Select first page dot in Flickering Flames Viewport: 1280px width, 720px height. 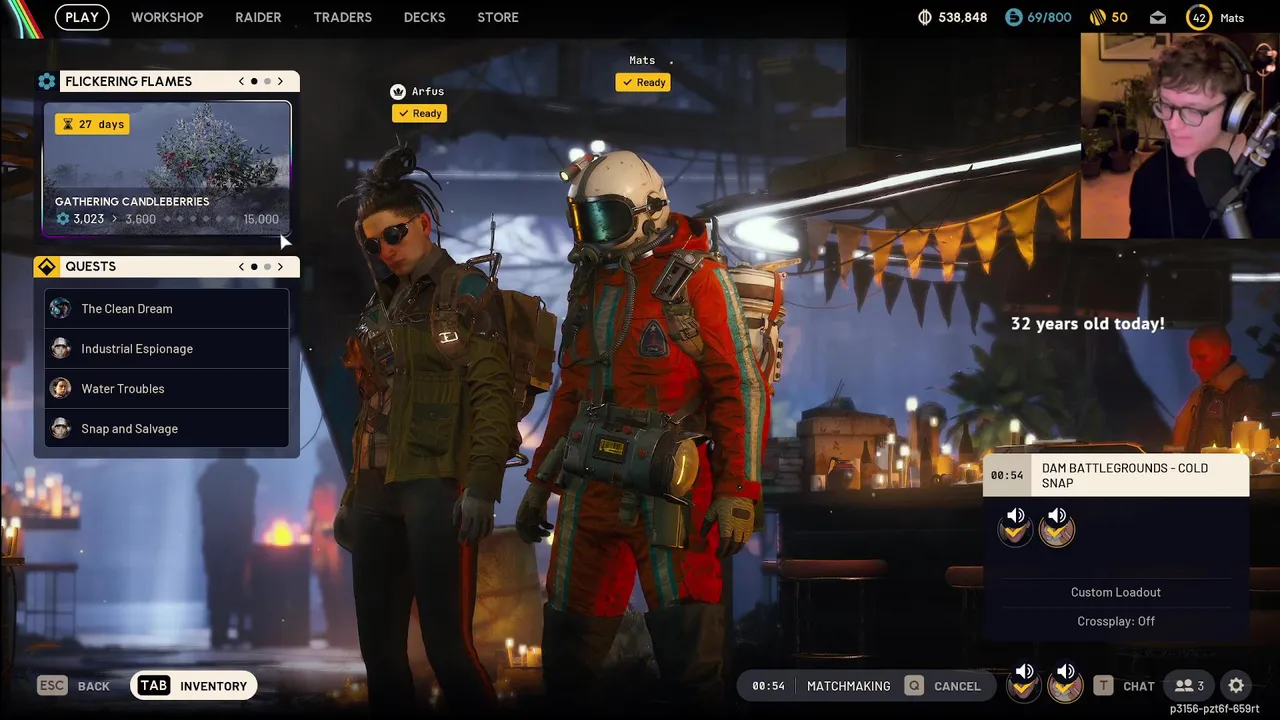pyautogui.click(x=254, y=81)
